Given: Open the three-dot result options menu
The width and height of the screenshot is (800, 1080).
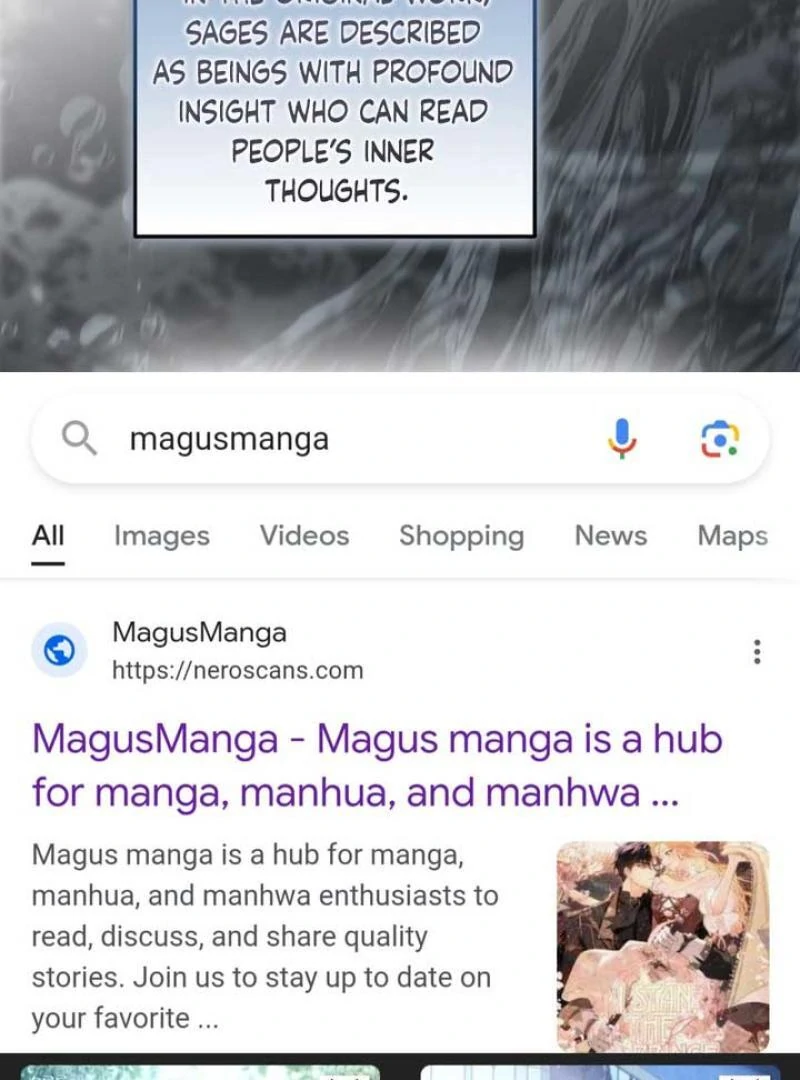Looking at the screenshot, I should (x=757, y=651).
